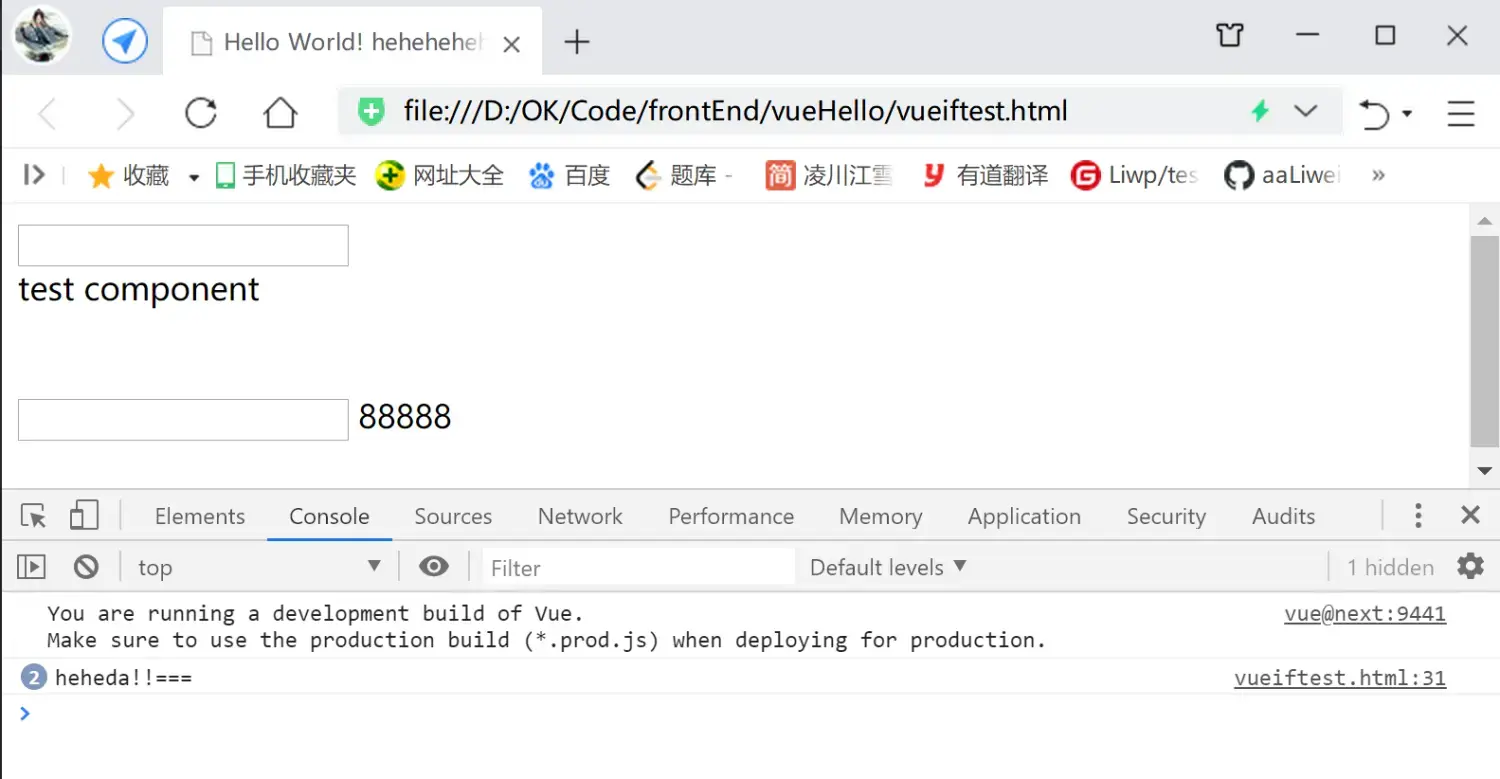The image size is (1500, 779).
Task: Close the Hello World browser tab
Action: [x=511, y=44]
